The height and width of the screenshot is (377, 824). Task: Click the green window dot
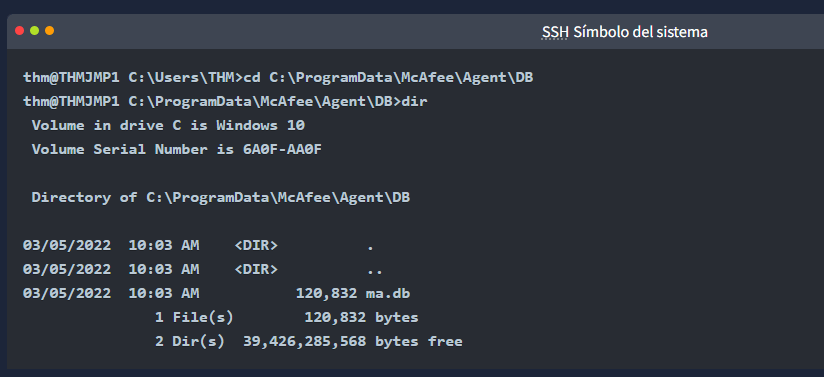click(x=34, y=30)
